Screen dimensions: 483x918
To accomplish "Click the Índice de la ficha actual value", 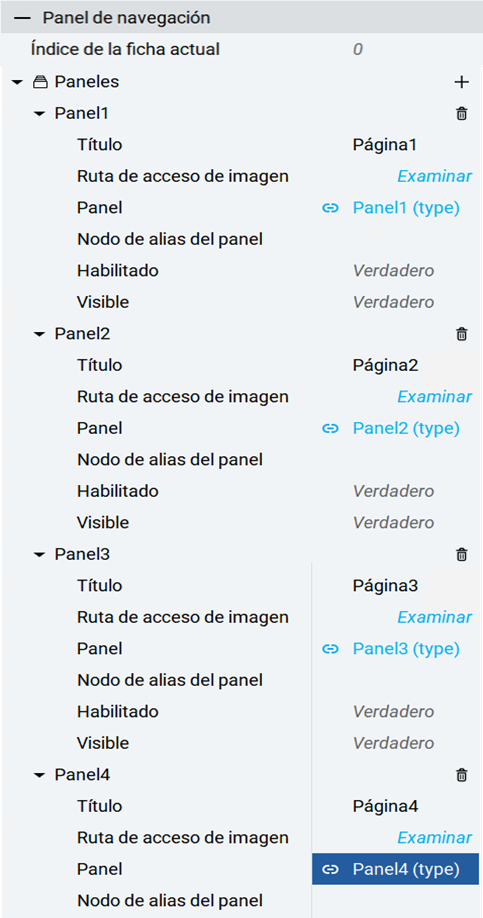I will pyautogui.click(x=358, y=50).
